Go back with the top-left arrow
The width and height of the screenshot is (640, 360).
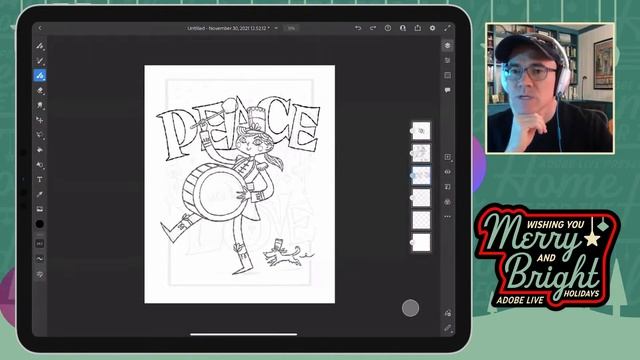pyautogui.click(x=40, y=28)
